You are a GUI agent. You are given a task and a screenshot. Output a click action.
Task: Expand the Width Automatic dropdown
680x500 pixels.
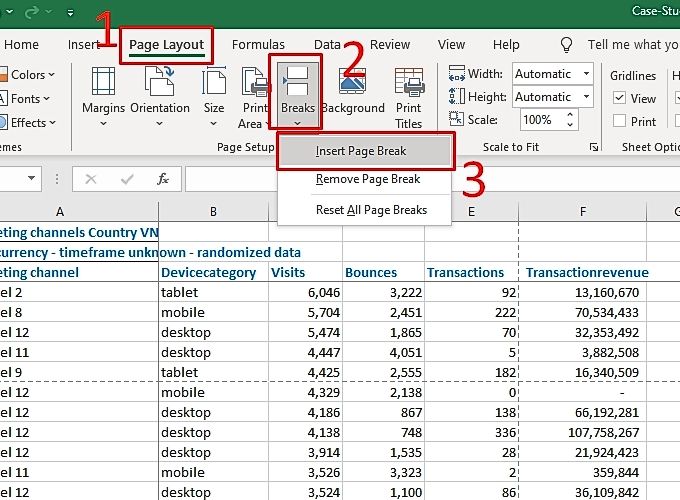click(x=586, y=73)
